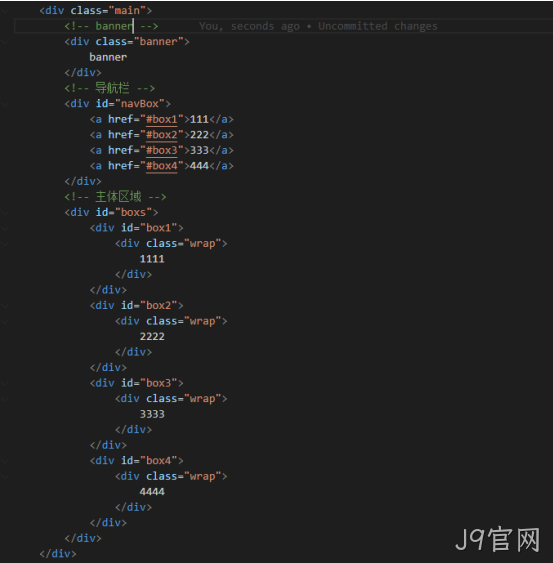The image size is (553, 563).
Task: Click the anchor text "111"
Action: pyautogui.click(x=199, y=119)
